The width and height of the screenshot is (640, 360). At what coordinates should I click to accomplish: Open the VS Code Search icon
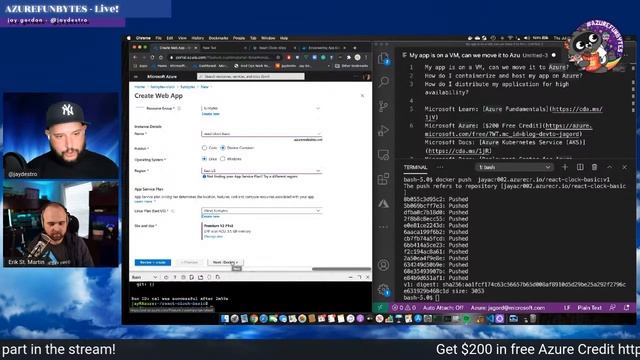[383, 82]
